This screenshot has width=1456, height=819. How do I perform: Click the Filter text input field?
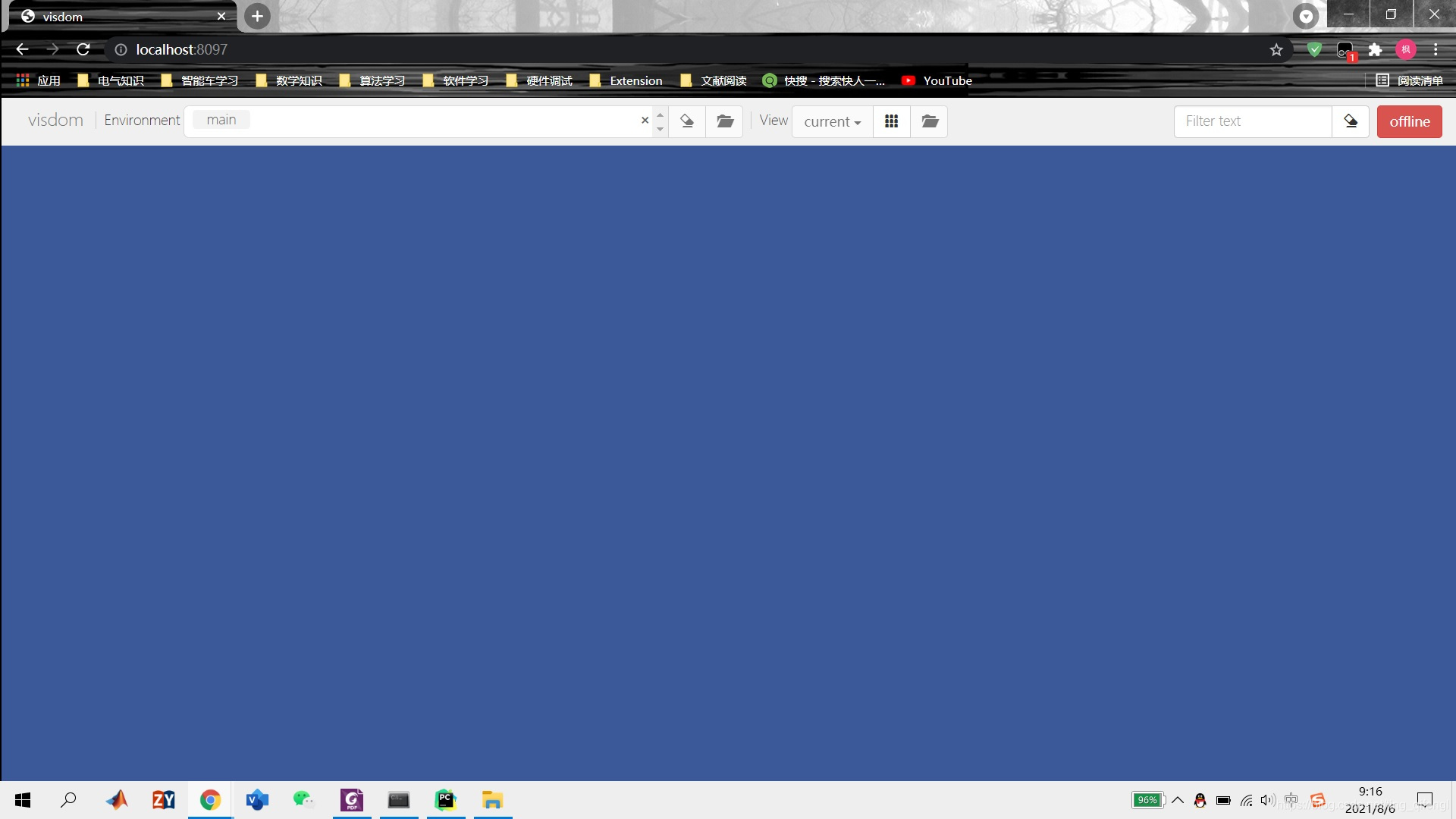1252,121
